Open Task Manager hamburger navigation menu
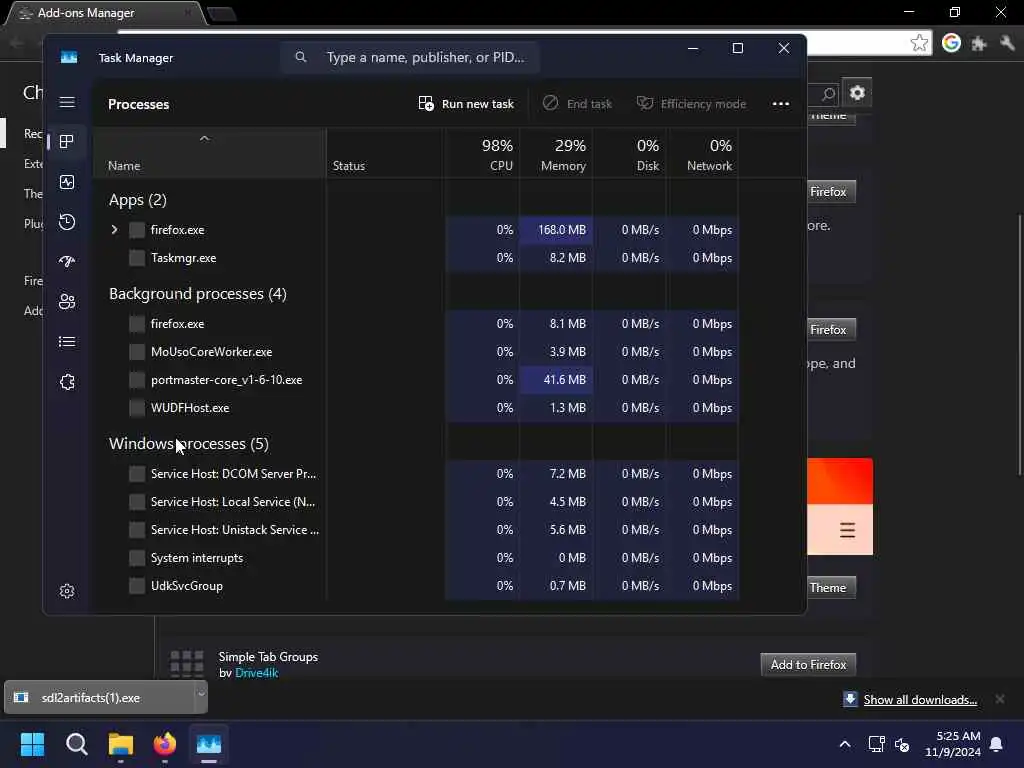The image size is (1024, 768). coord(67,103)
